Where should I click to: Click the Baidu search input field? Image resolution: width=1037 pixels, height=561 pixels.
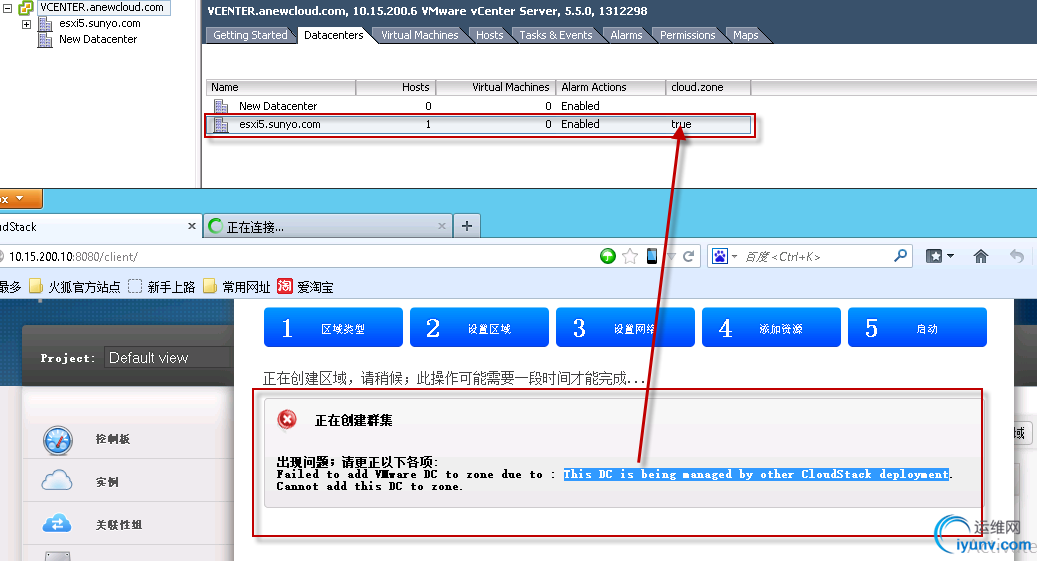click(817, 257)
